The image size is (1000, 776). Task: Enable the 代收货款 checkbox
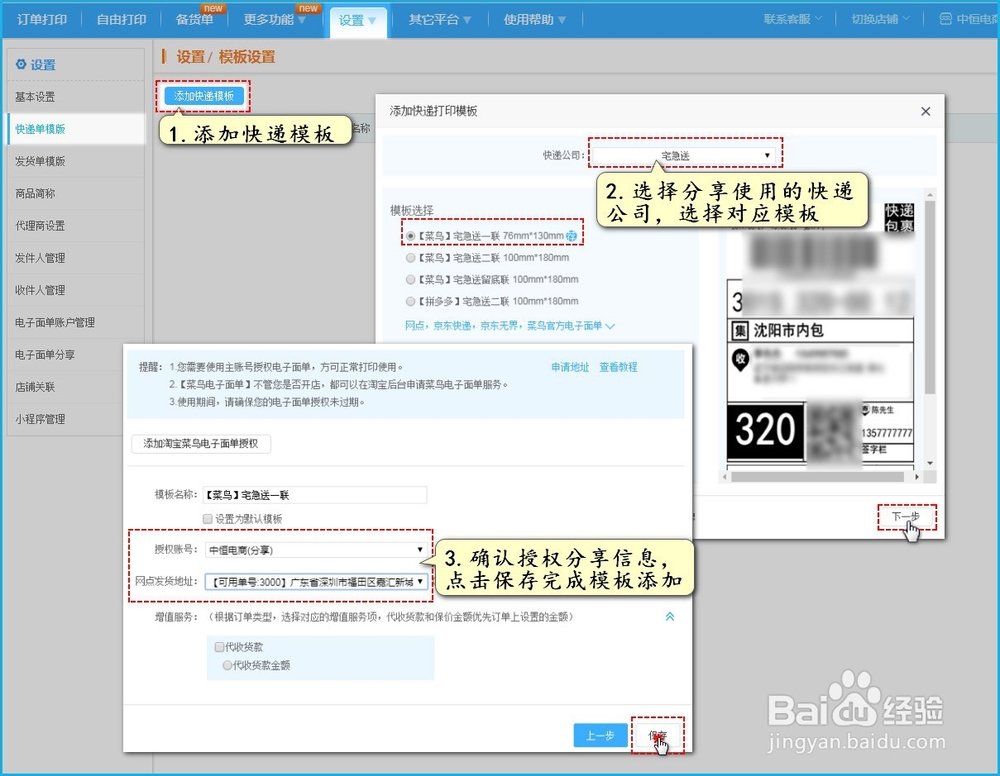[x=219, y=647]
